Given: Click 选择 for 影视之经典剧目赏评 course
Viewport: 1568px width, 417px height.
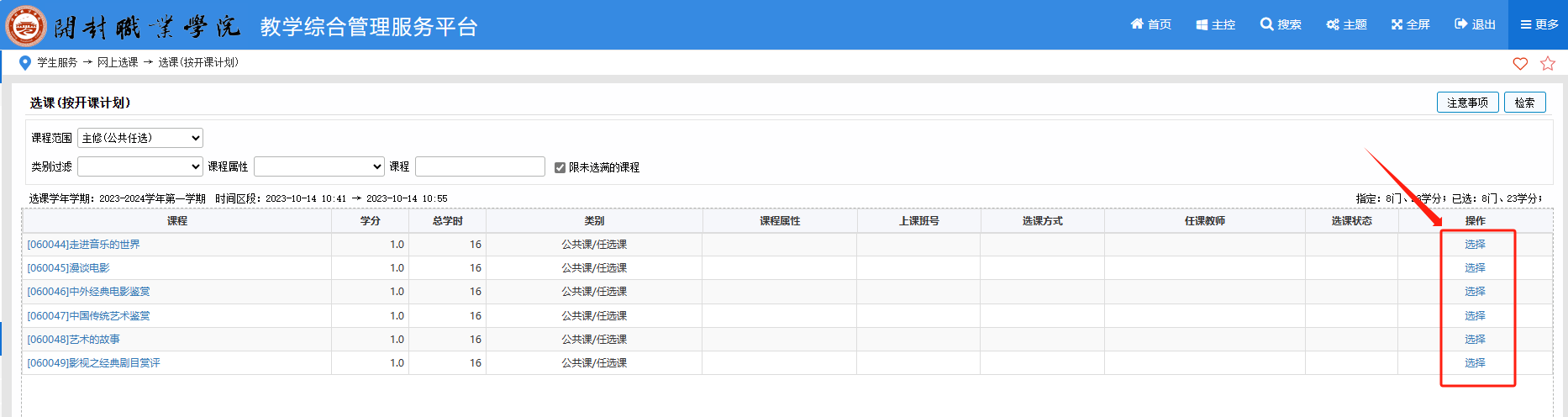Looking at the screenshot, I should 1475,363.
